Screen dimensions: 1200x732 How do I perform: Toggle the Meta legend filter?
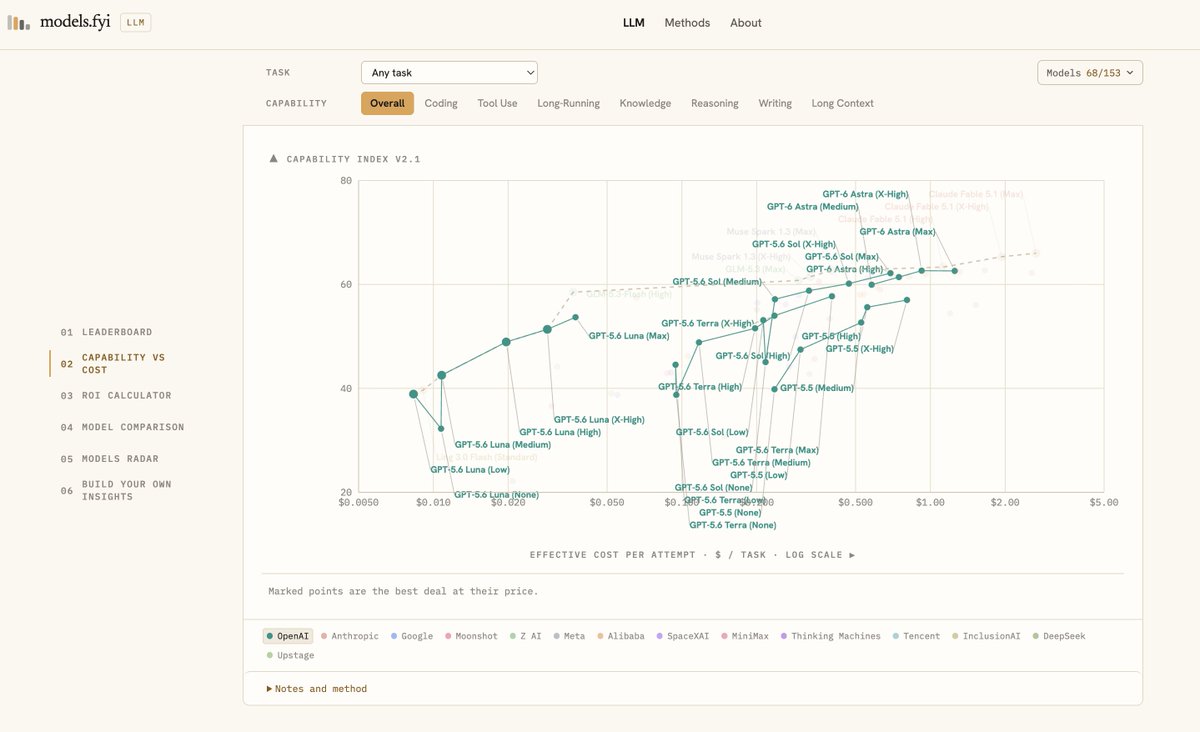[x=569, y=636]
